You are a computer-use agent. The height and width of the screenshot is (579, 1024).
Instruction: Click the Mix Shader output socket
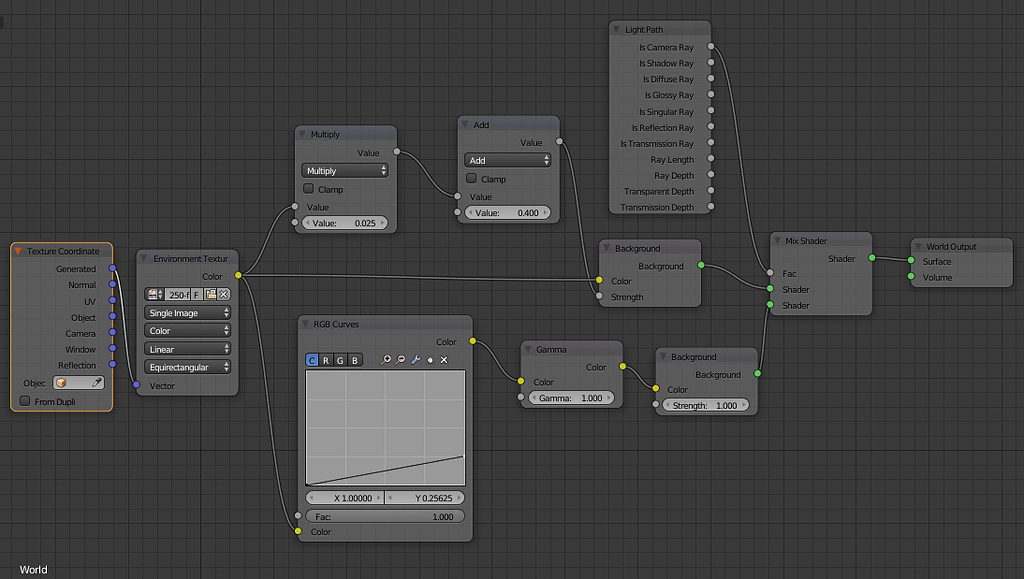tap(872, 258)
